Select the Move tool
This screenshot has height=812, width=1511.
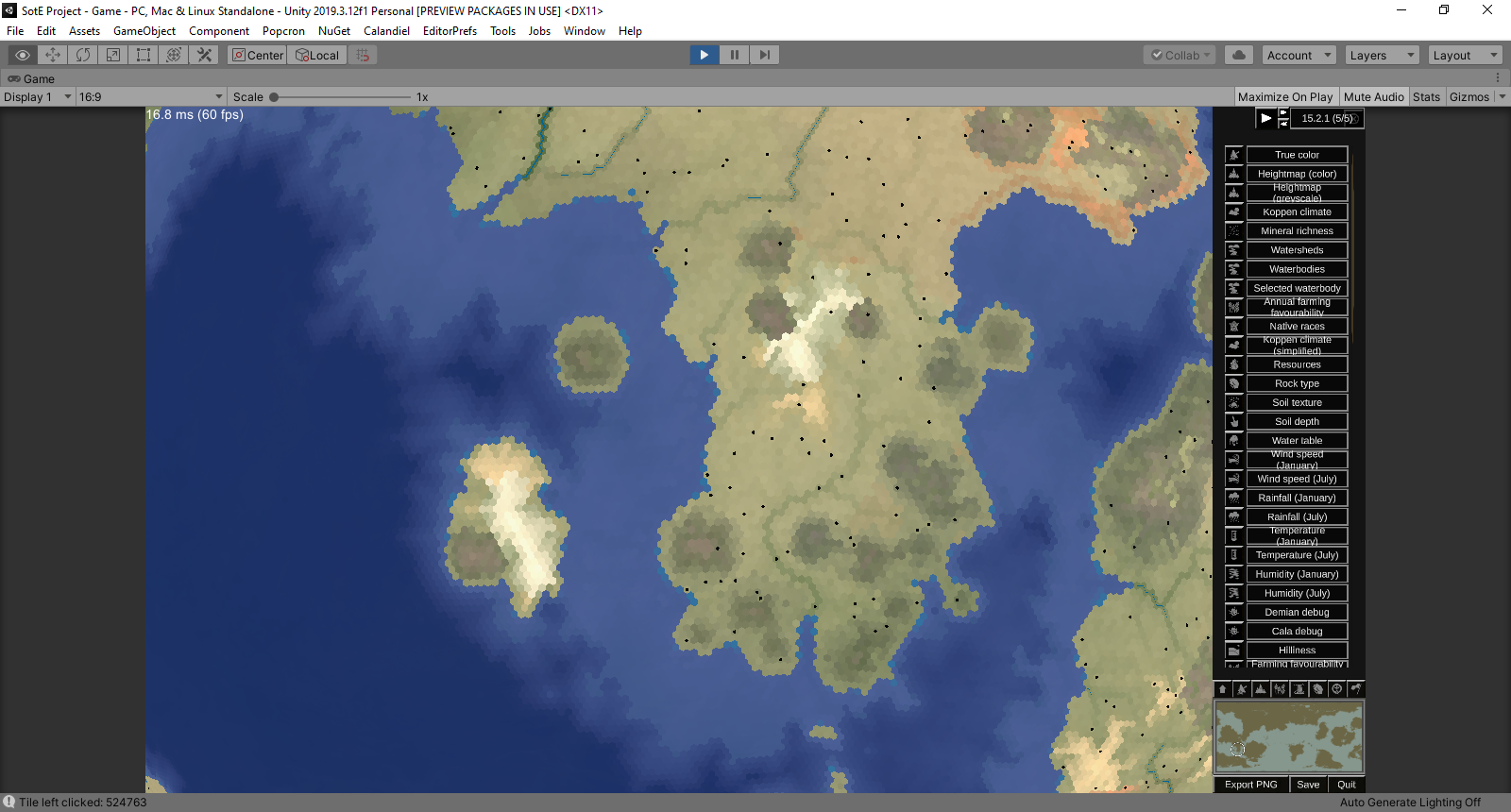pos(53,55)
